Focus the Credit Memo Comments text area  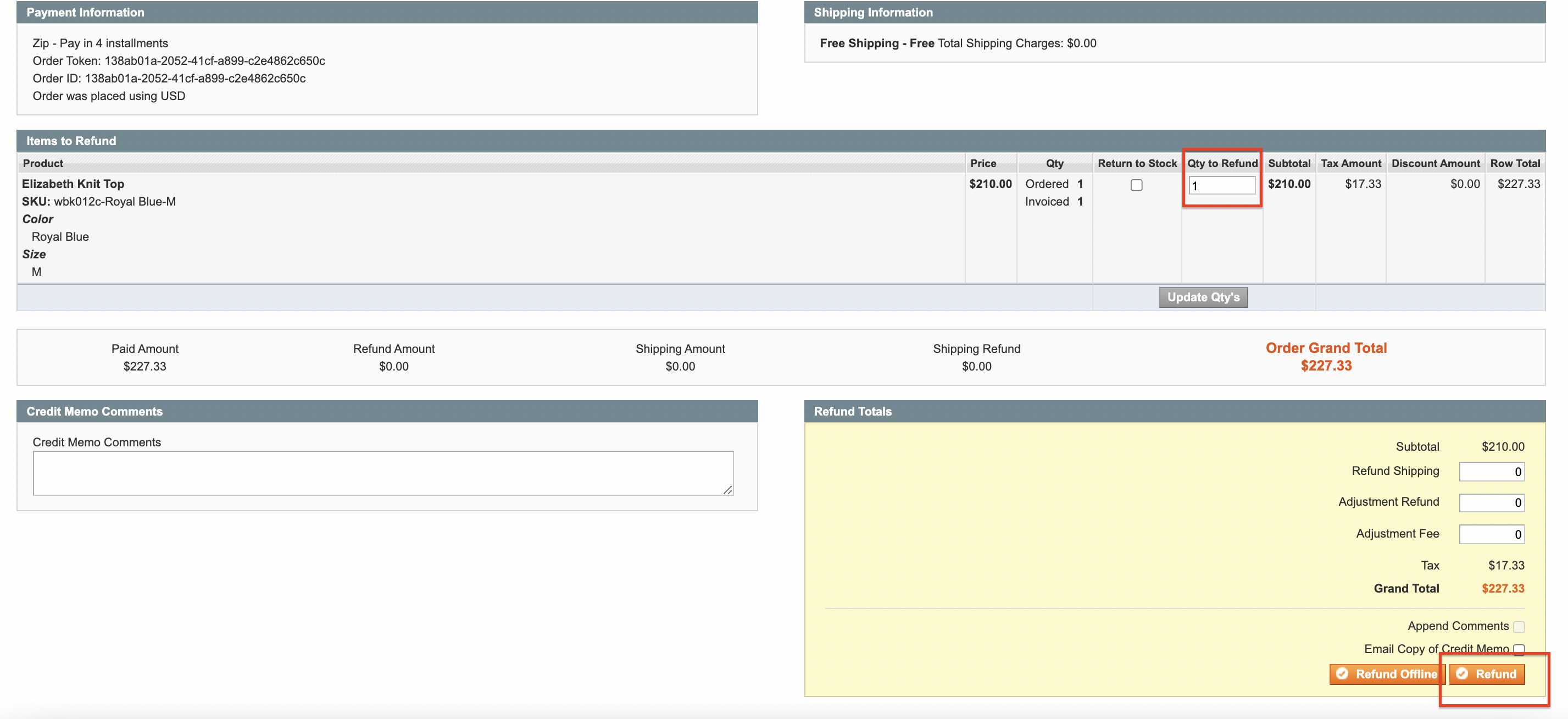coord(382,472)
